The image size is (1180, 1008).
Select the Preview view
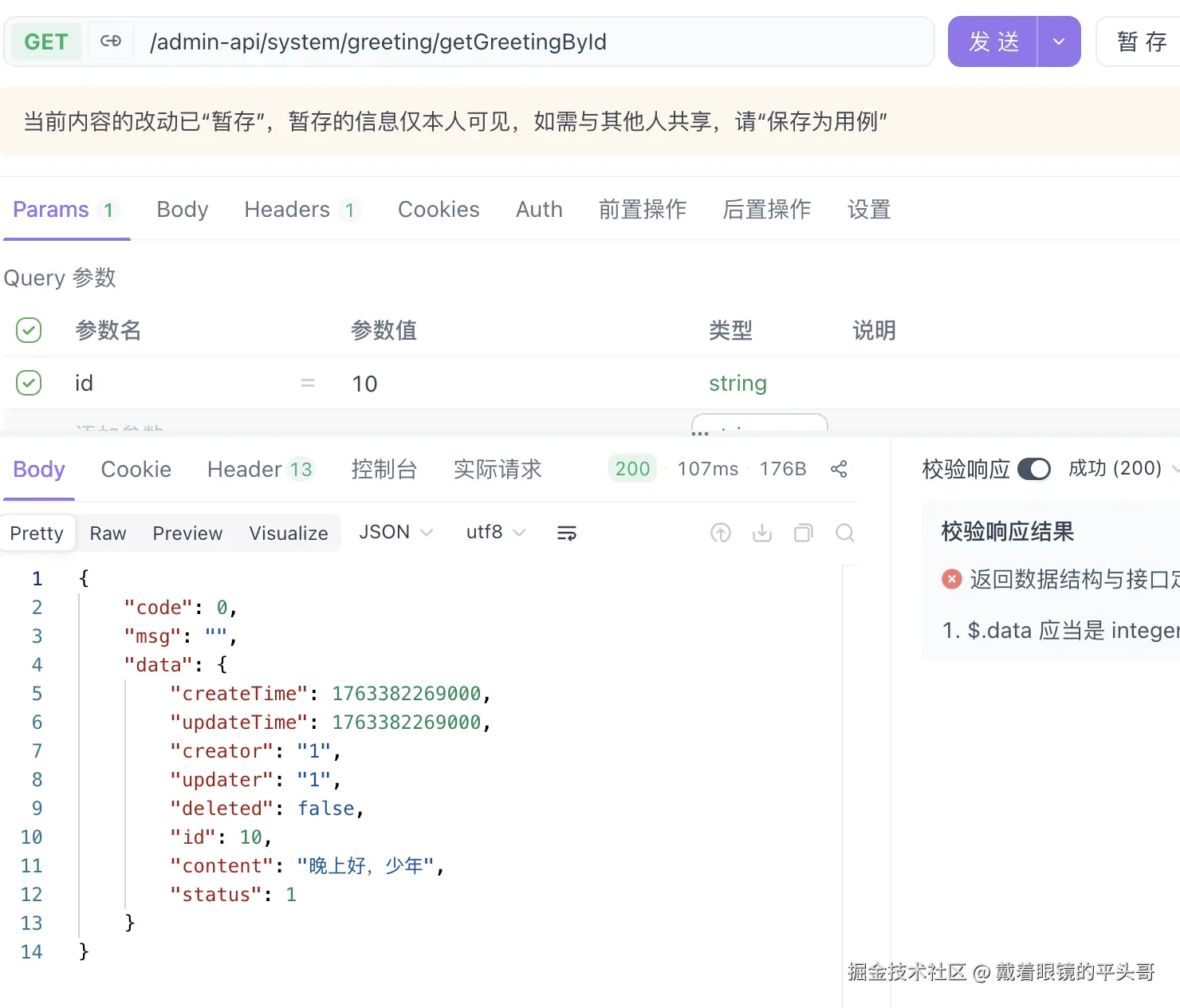click(x=187, y=533)
